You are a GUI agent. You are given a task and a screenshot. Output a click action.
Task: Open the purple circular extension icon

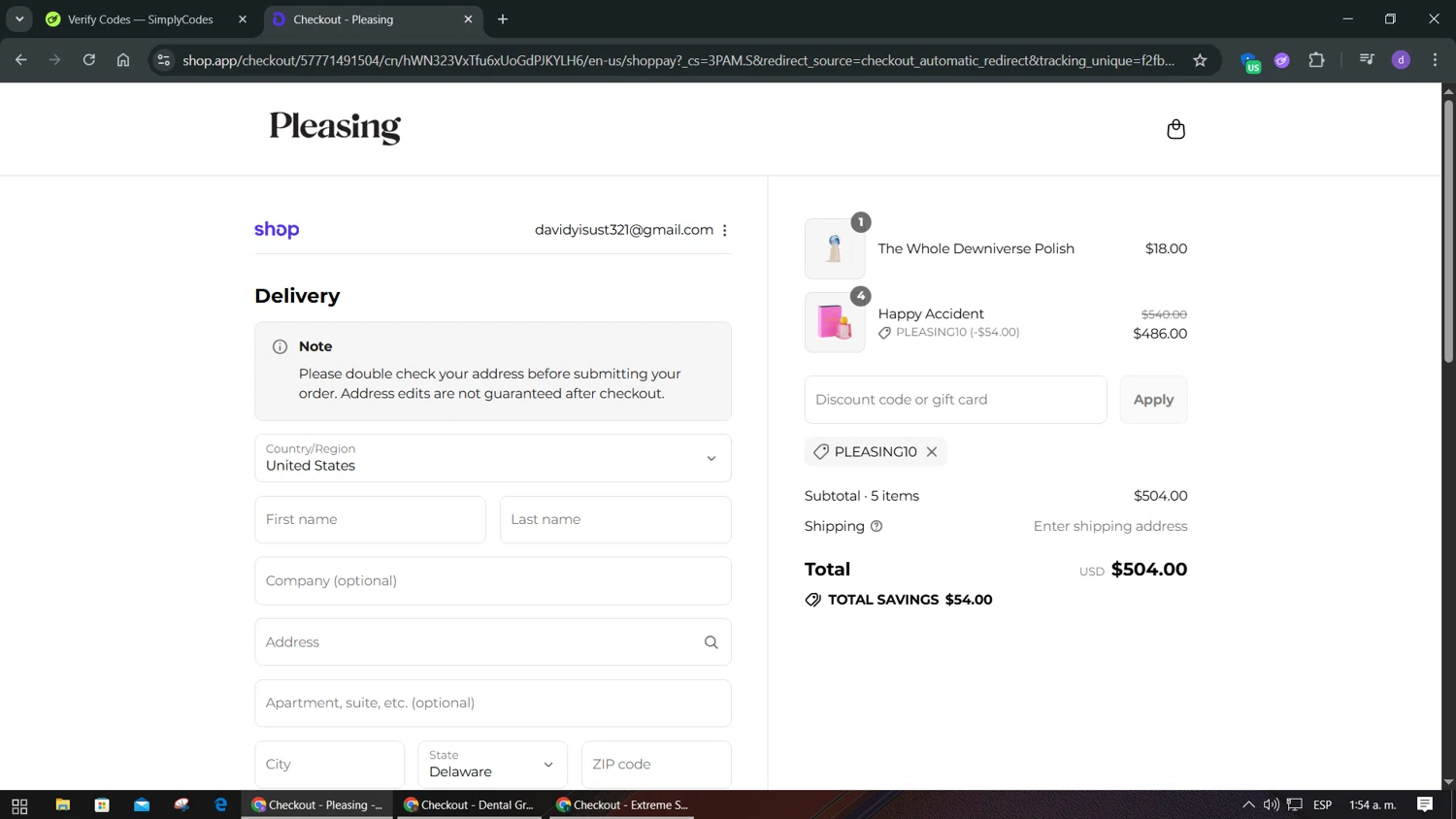tap(1282, 60)
